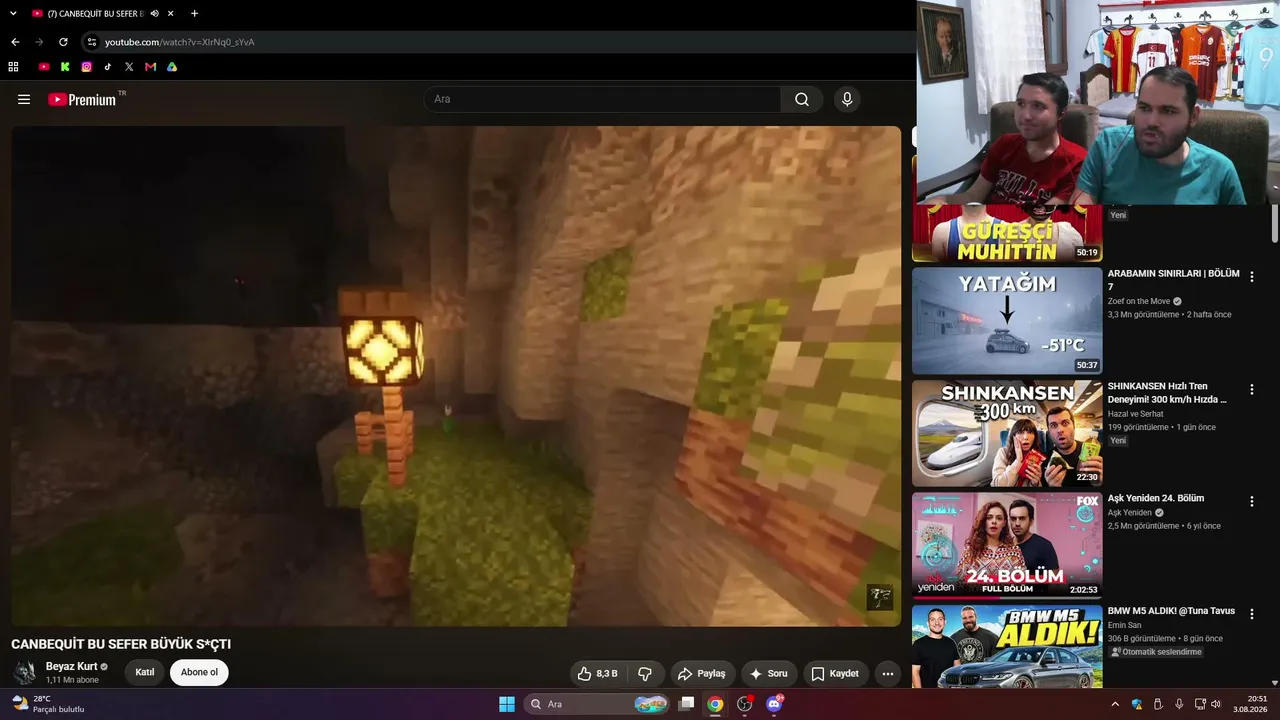The width and height of the screenshot is (1280, 720).
Task: Click the channel watermark in video corner
Action: point(880,597)
